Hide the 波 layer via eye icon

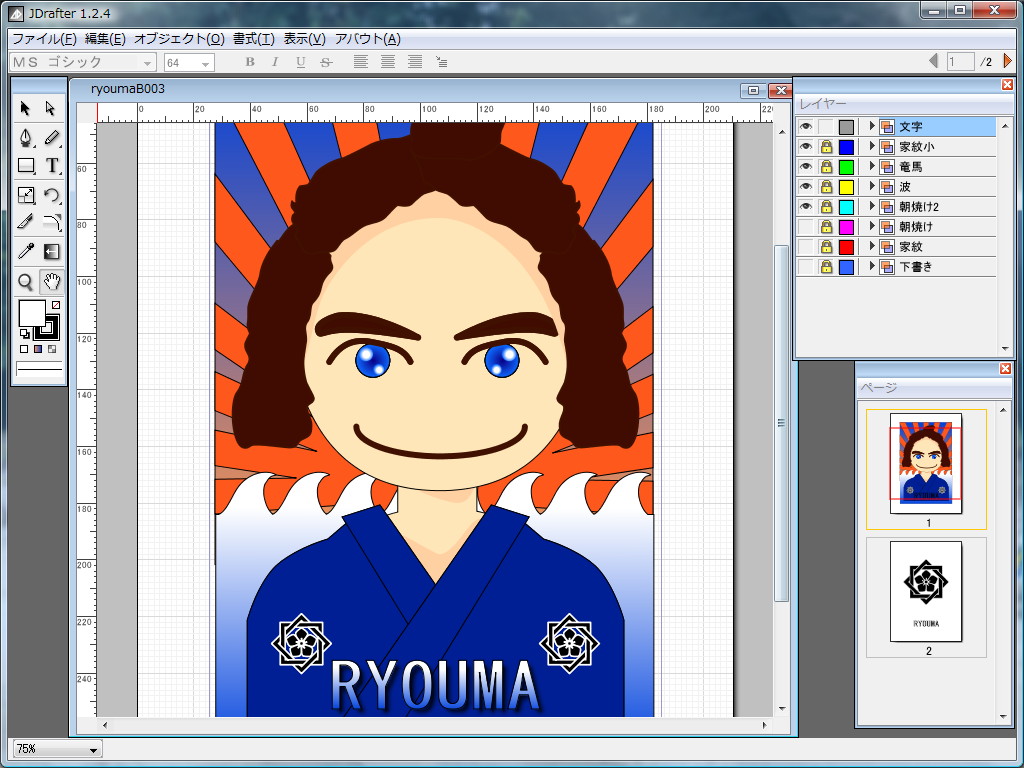pos(806,187)
